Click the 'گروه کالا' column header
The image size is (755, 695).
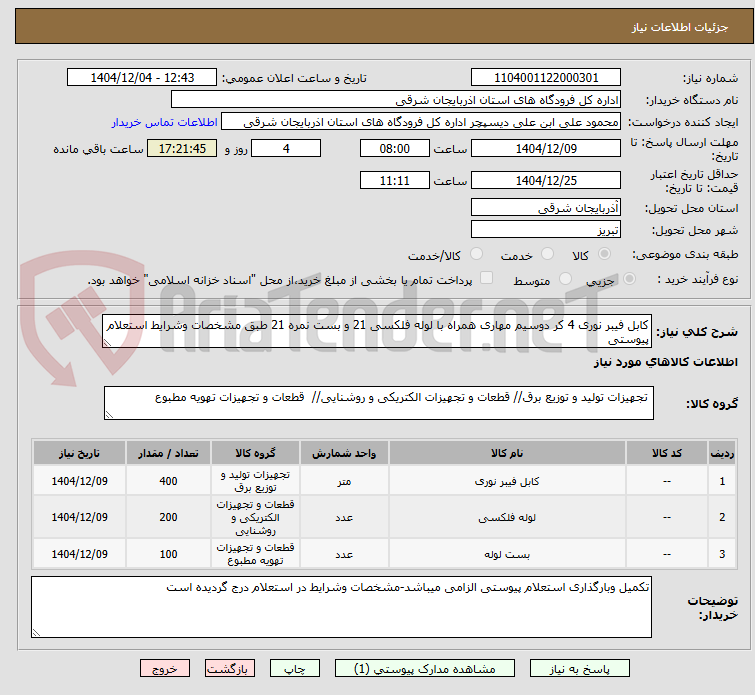tap(255, 453)
